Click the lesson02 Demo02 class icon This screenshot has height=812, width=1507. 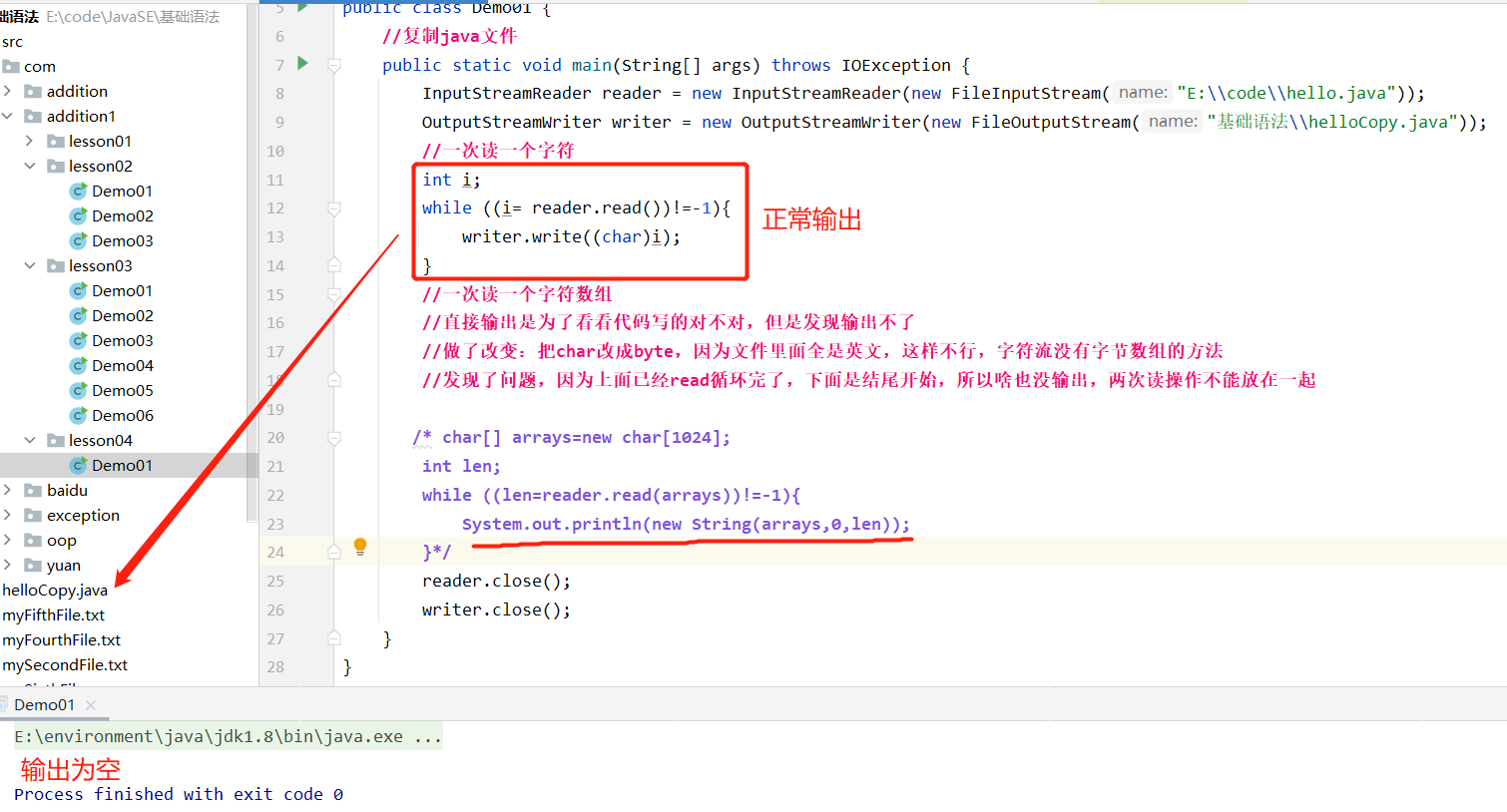tap(78, 215)
